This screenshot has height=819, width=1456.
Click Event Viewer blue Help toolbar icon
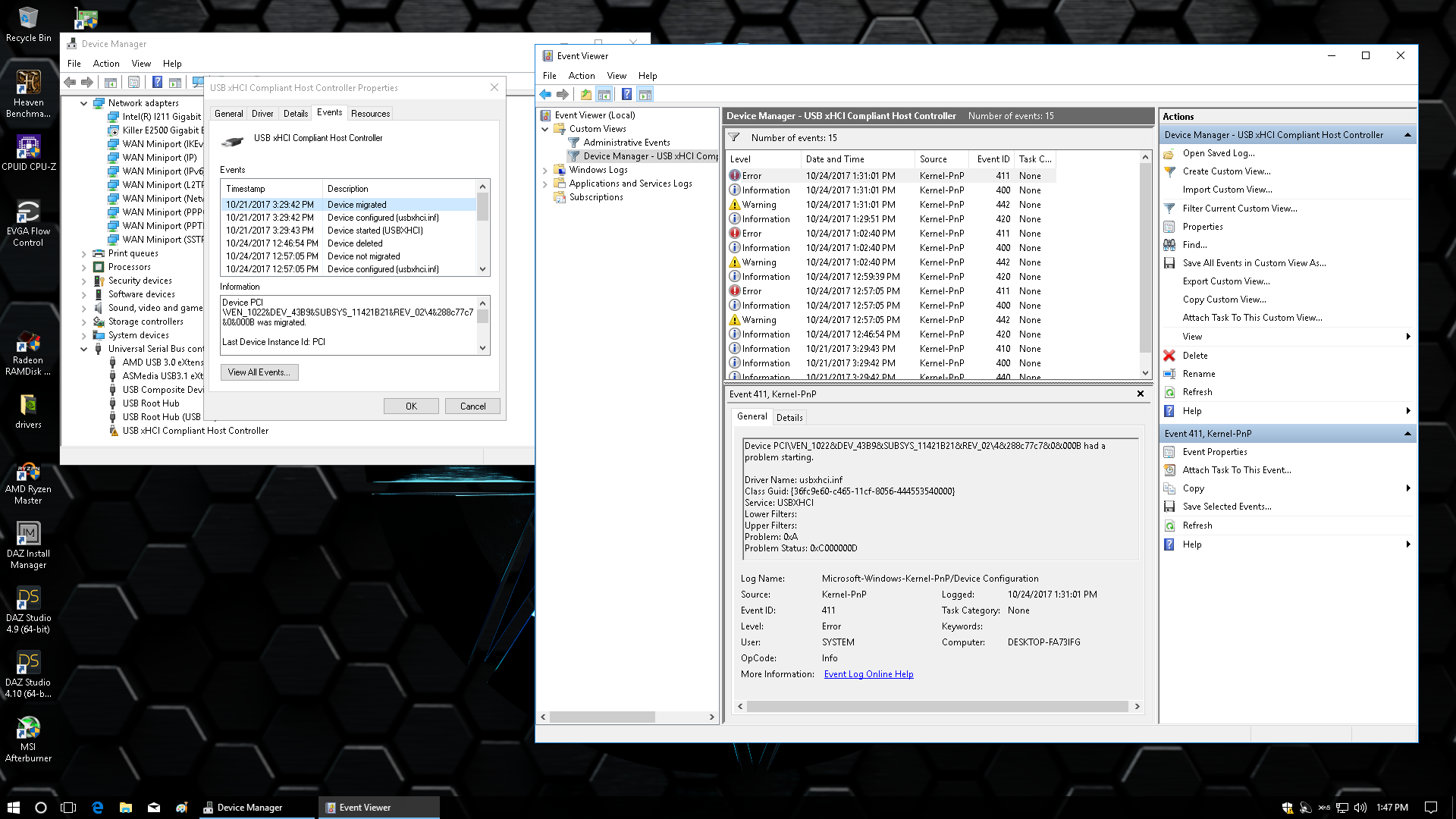tap(626, 95)
